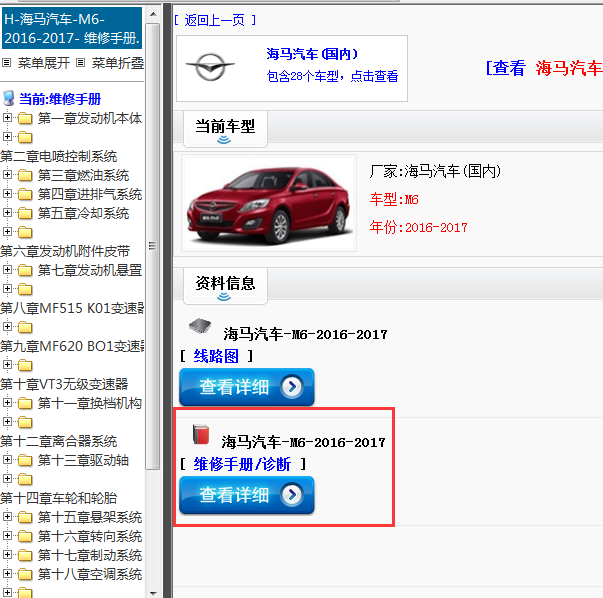Image resolution: width=603 pixels, height=598 pixels.
Task: Click 查看详细 button under 线路图
Action: coord(247,387)
